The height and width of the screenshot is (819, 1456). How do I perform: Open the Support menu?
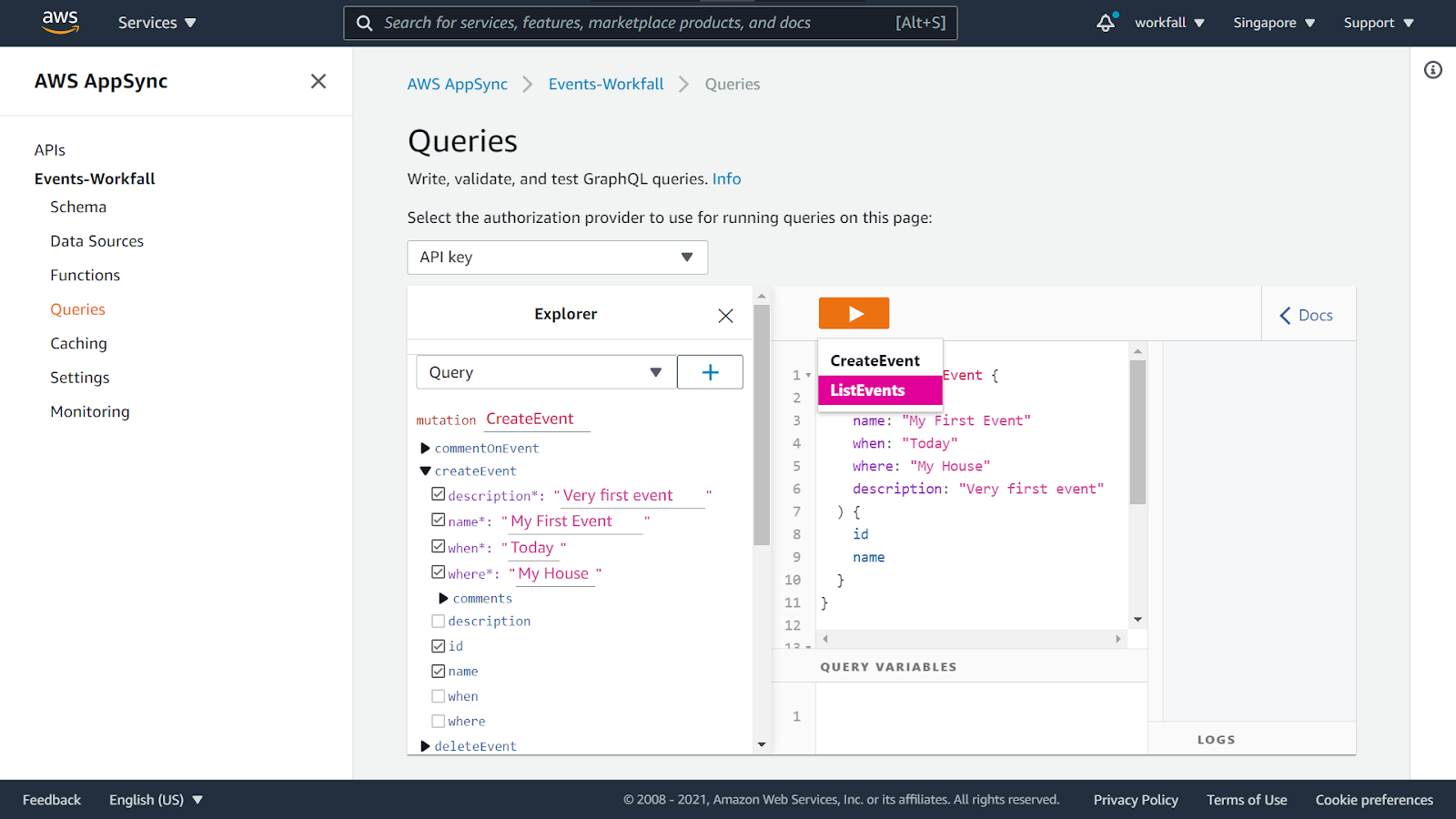click(1379, 23)
